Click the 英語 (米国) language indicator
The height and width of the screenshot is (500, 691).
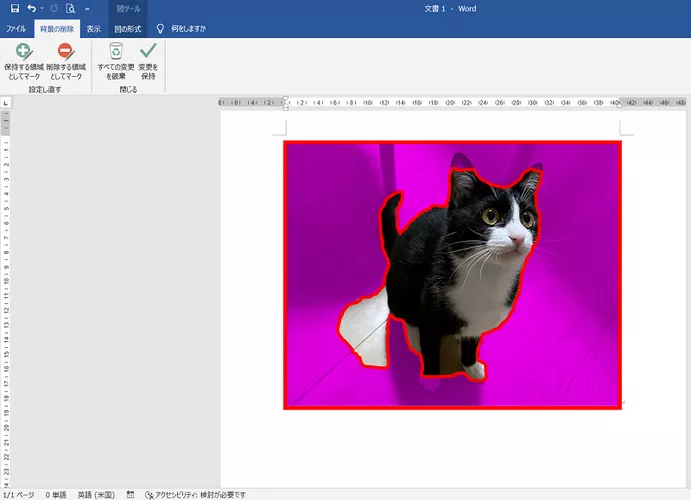[95, 494]
